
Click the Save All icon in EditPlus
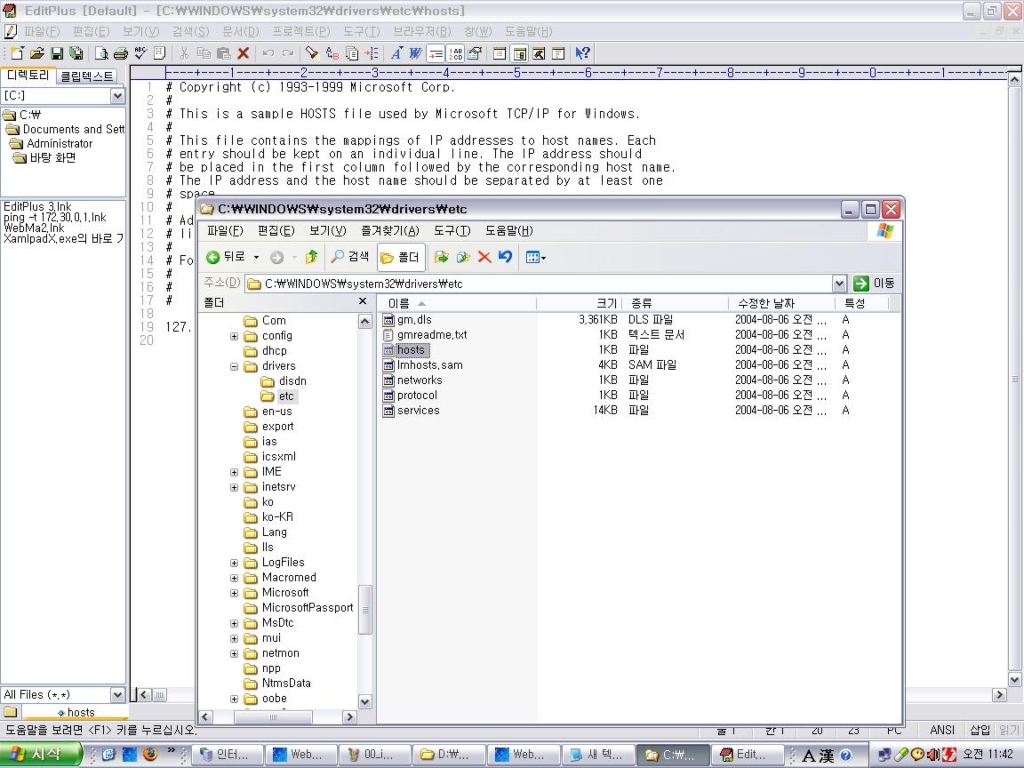76,54
